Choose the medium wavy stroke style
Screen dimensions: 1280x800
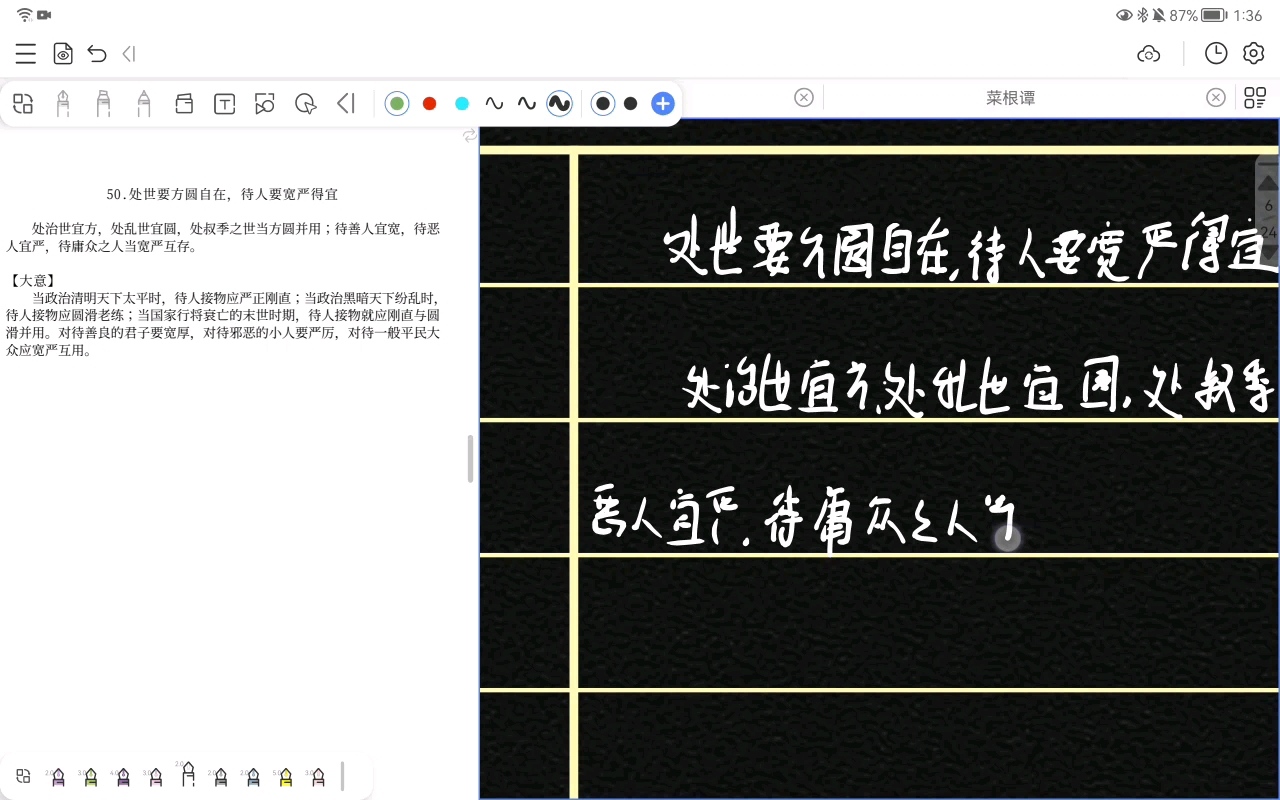point(527,103)
